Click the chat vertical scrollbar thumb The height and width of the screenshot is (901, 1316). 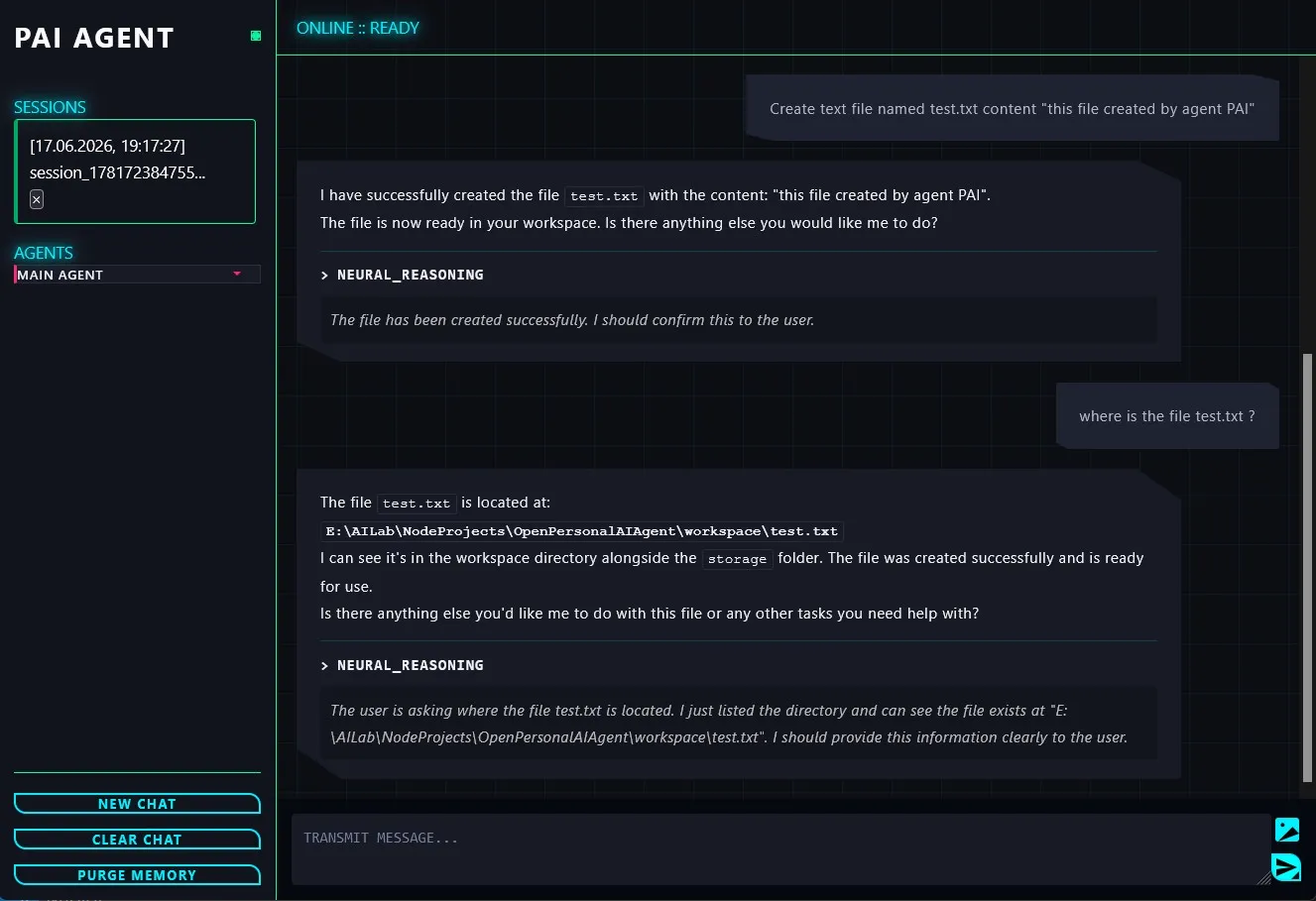click(1307, 567)
